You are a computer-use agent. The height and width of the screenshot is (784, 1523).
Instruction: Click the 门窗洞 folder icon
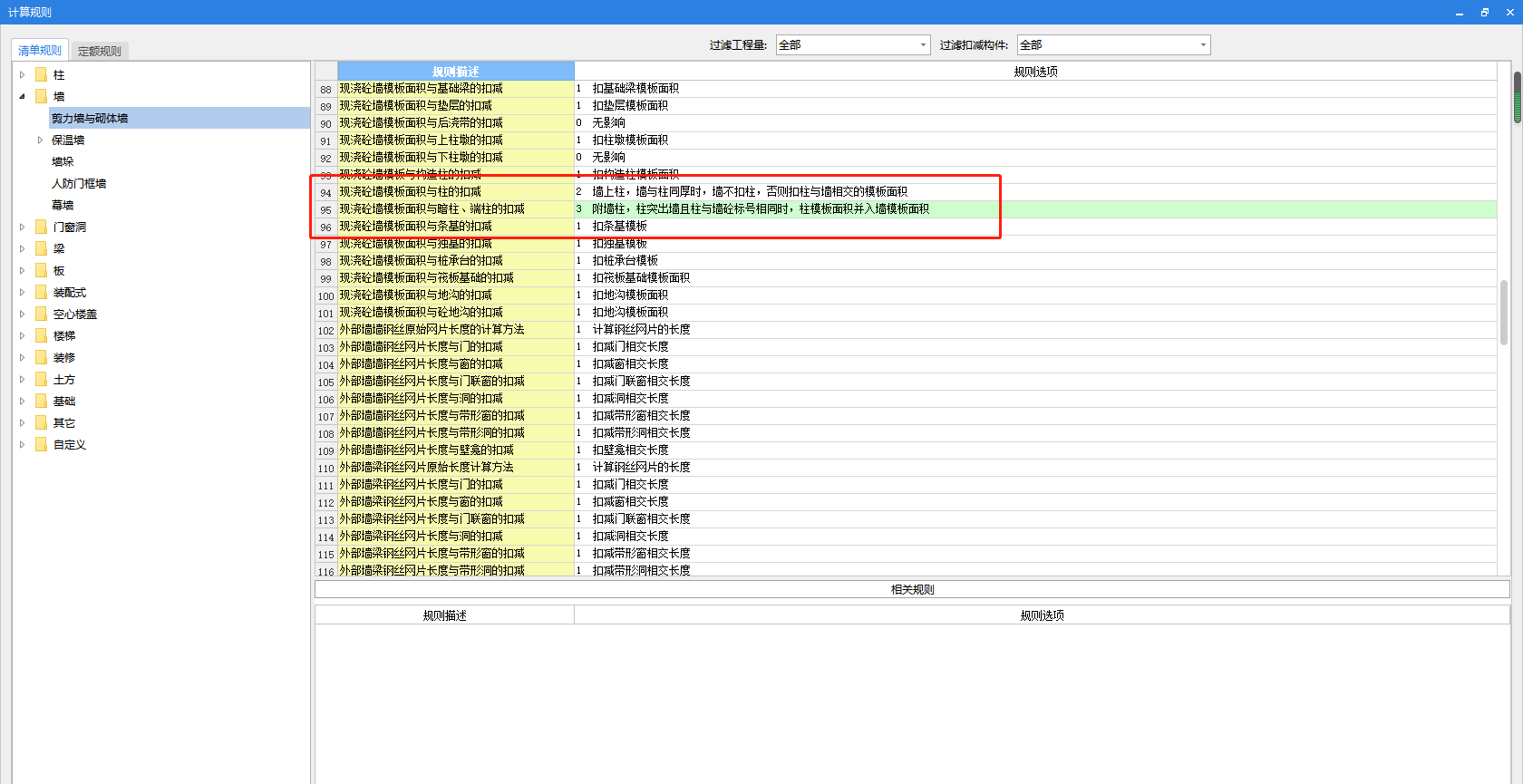click(x=41, y=227)
